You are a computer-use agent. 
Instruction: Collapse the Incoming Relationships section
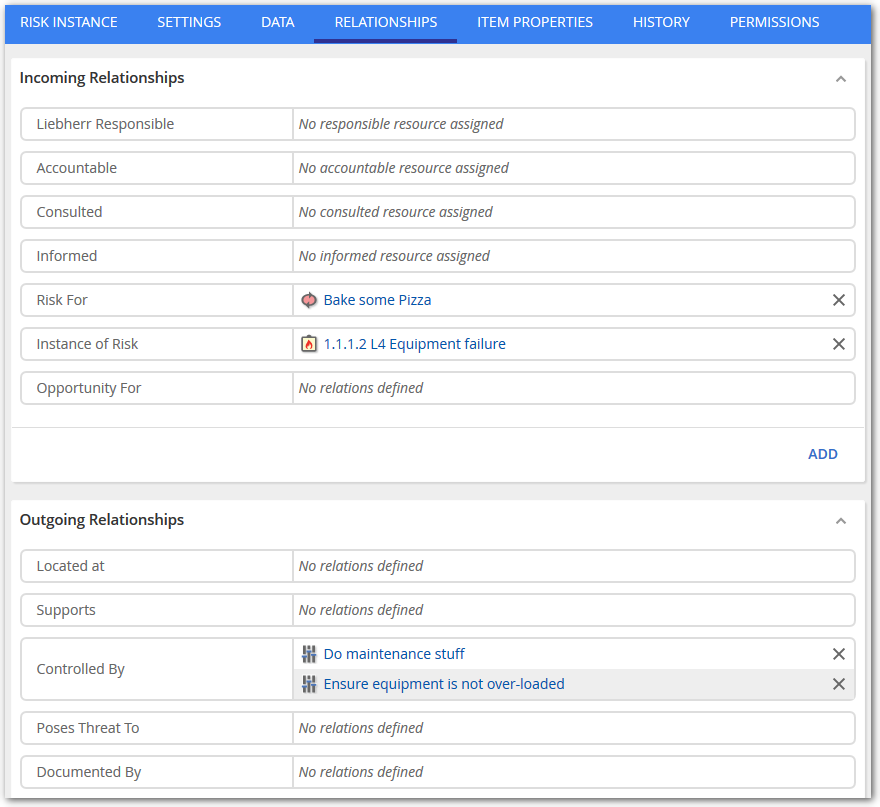pyautogui.click(x=841, y=79)
